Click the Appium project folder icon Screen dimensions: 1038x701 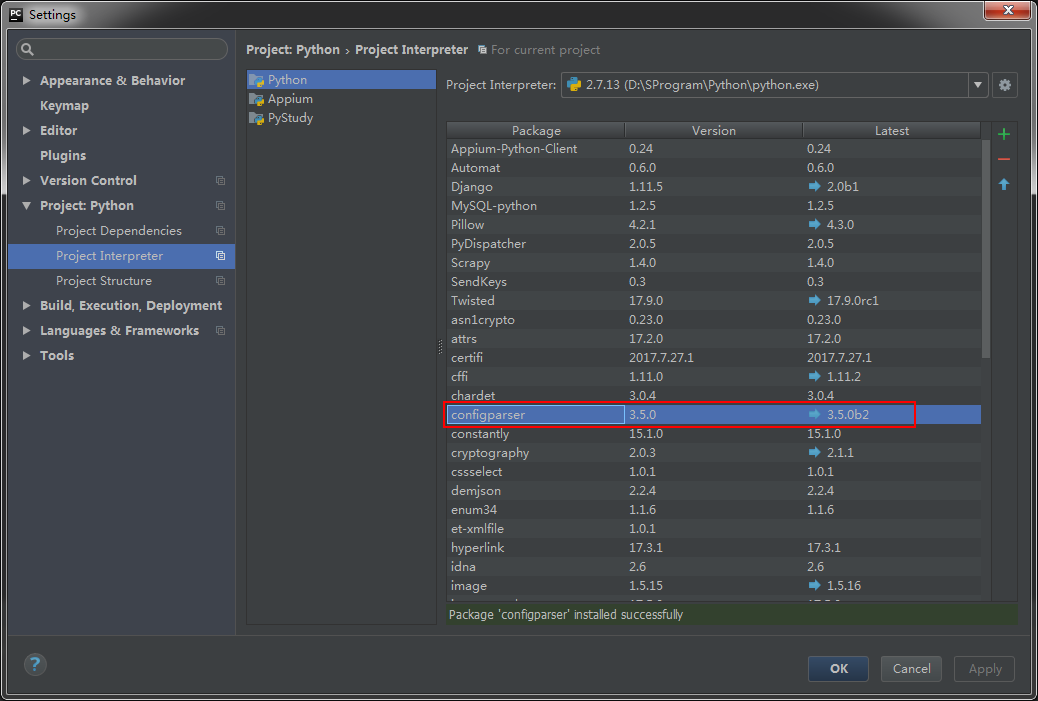click(256, 99)
